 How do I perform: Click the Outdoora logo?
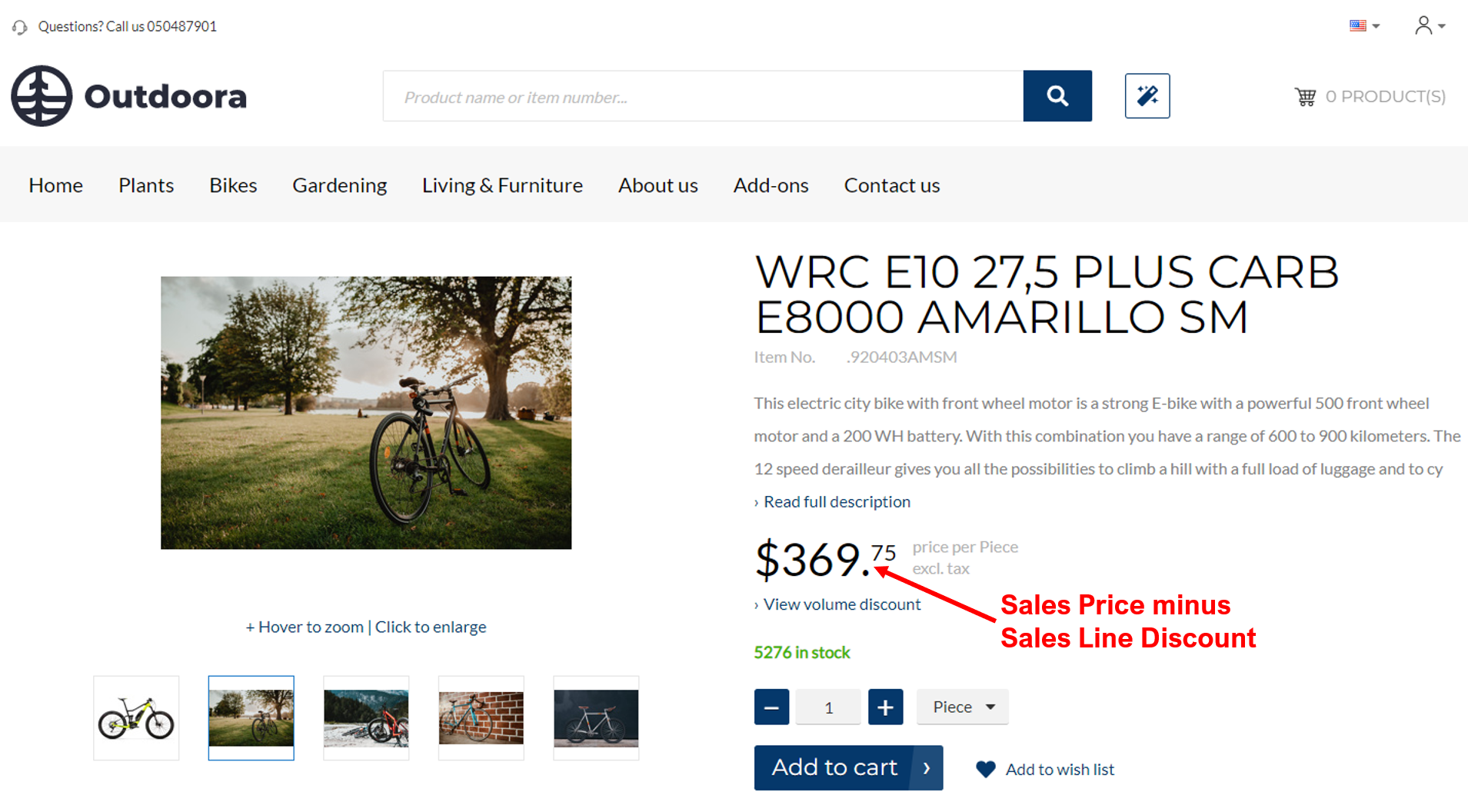coord(129,96)
